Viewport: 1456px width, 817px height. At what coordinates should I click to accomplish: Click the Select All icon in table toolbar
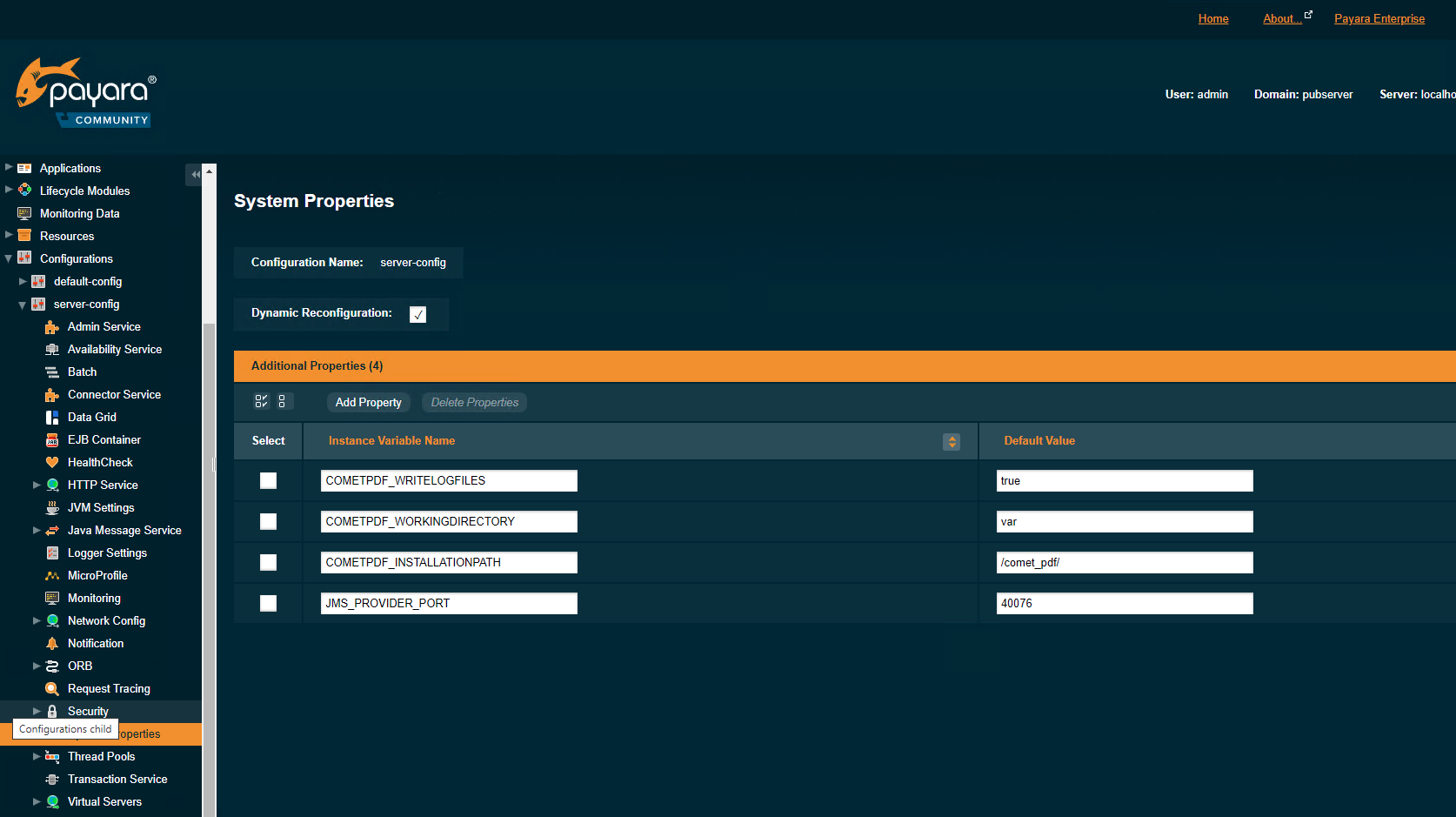(x=261, y=401)
